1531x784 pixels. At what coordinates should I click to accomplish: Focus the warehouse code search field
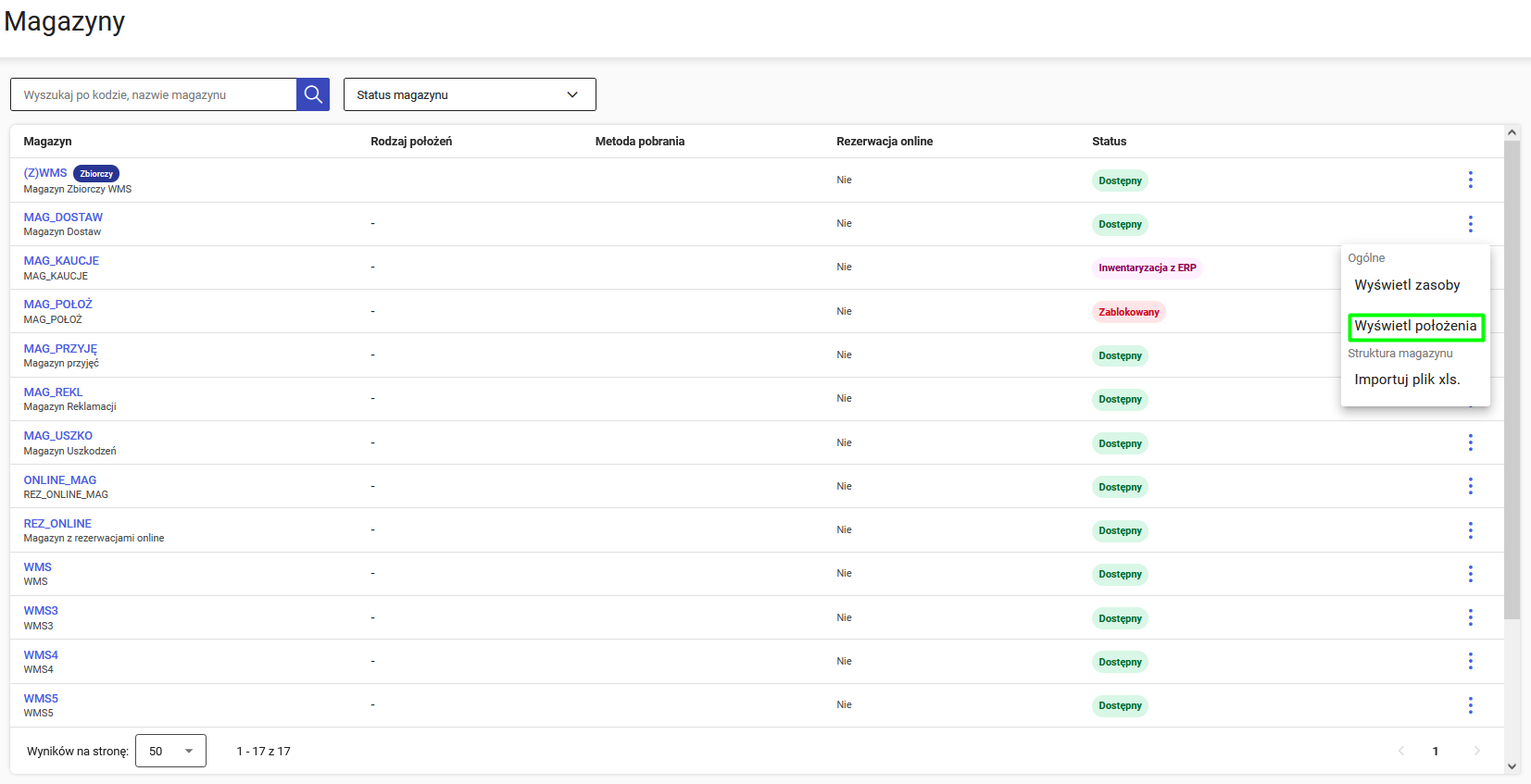(x=154, y=94)
